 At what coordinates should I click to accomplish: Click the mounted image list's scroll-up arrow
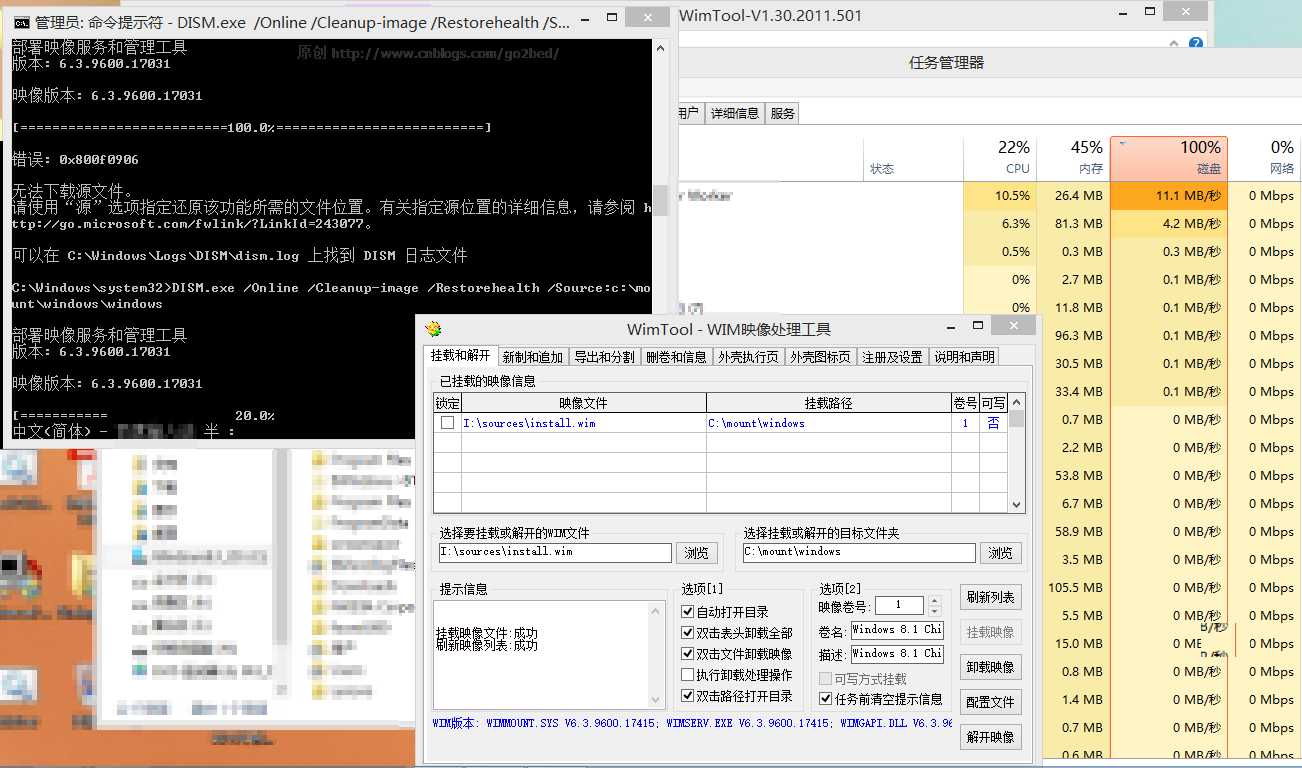pos(1017,400)
